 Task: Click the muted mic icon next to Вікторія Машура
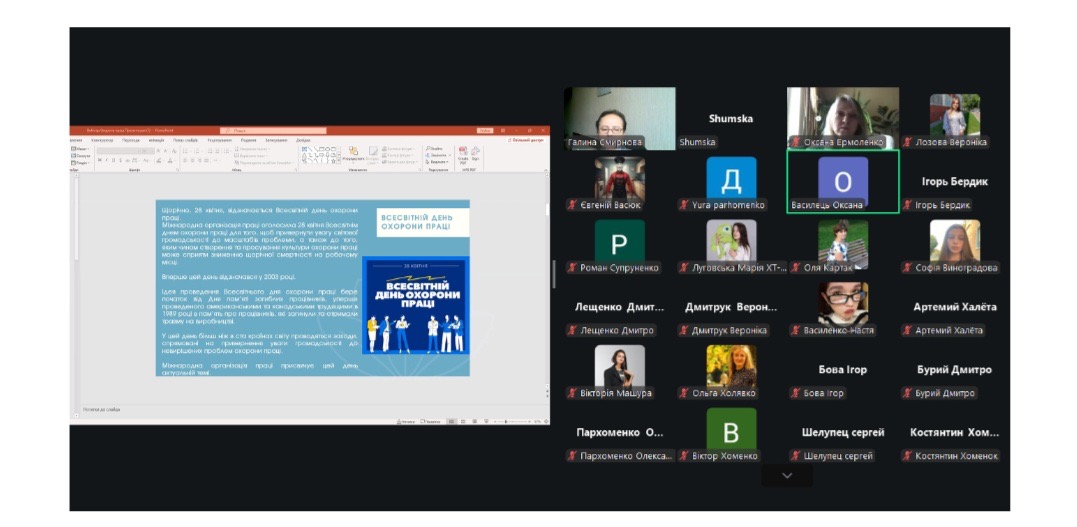pyautogui.click(x=573, y=393)
